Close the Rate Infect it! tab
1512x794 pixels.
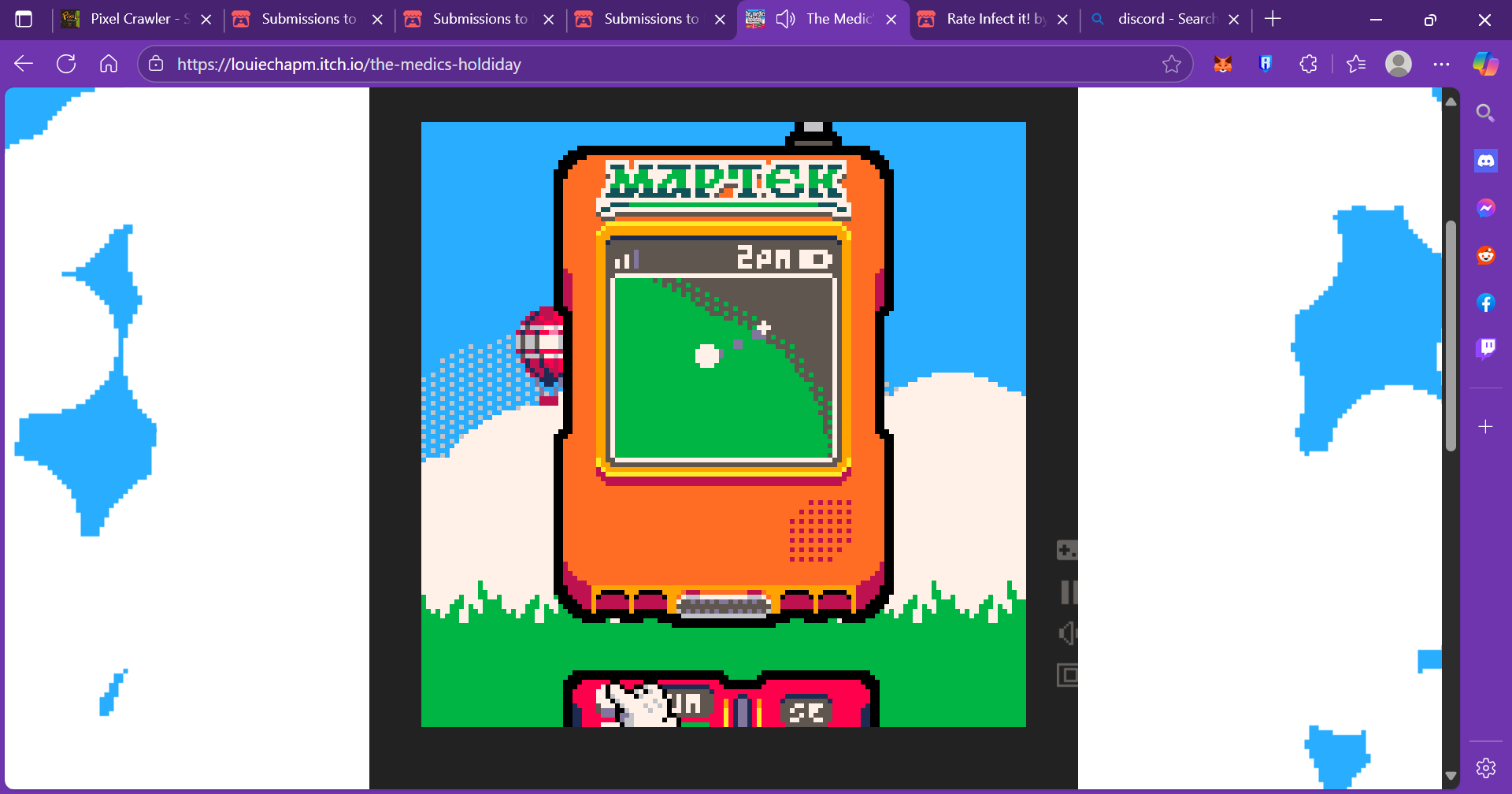point(1062,20)
